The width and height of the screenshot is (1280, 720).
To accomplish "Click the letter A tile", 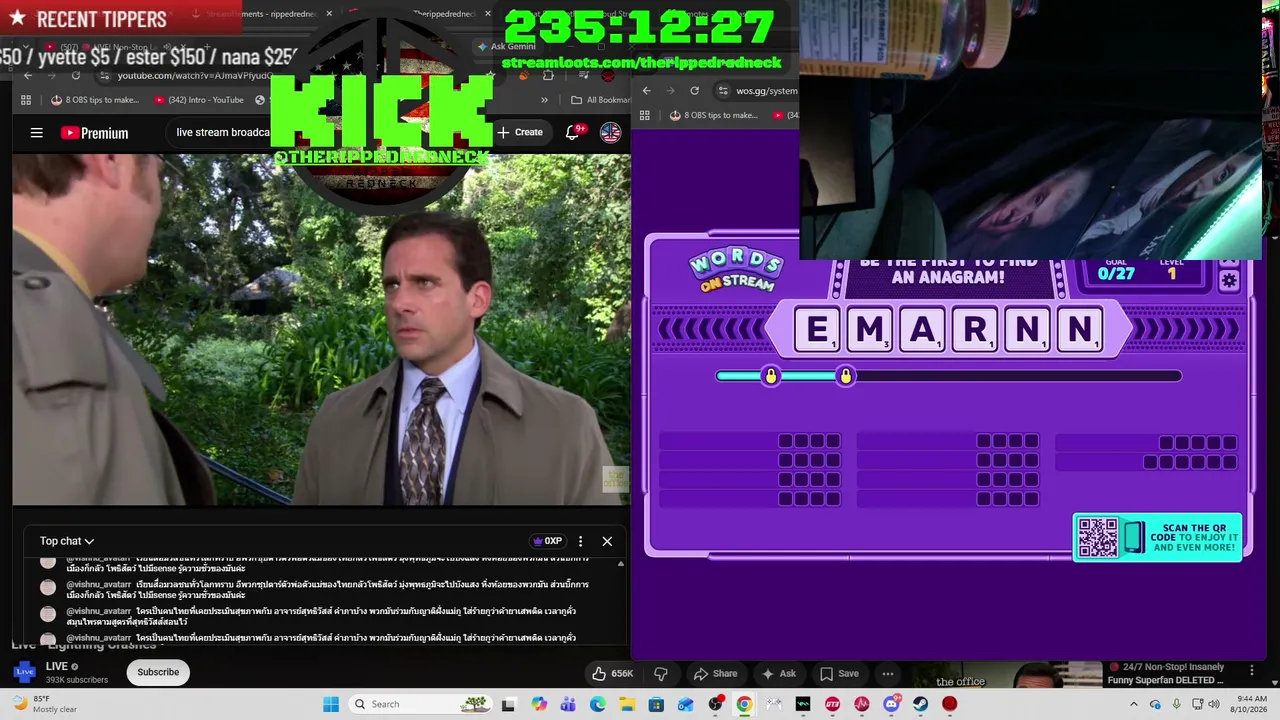I will coord(923,330).
